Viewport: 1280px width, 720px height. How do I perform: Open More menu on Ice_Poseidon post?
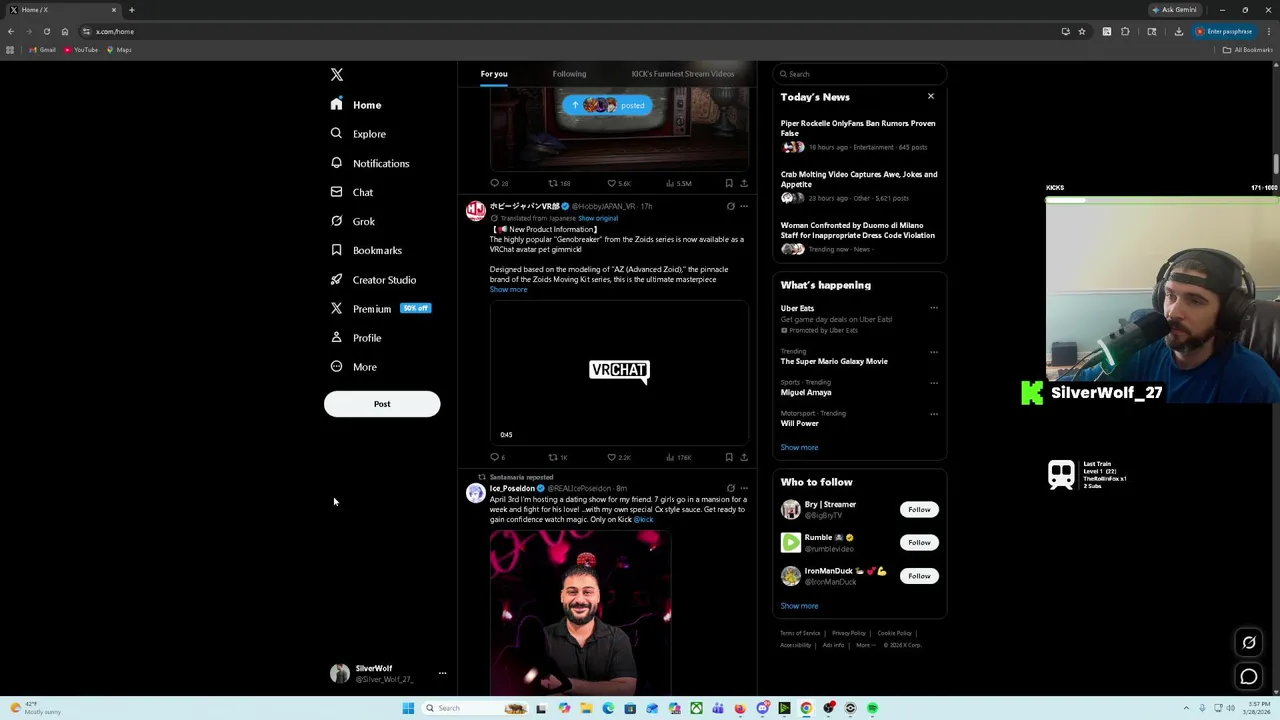pos(744,488)
